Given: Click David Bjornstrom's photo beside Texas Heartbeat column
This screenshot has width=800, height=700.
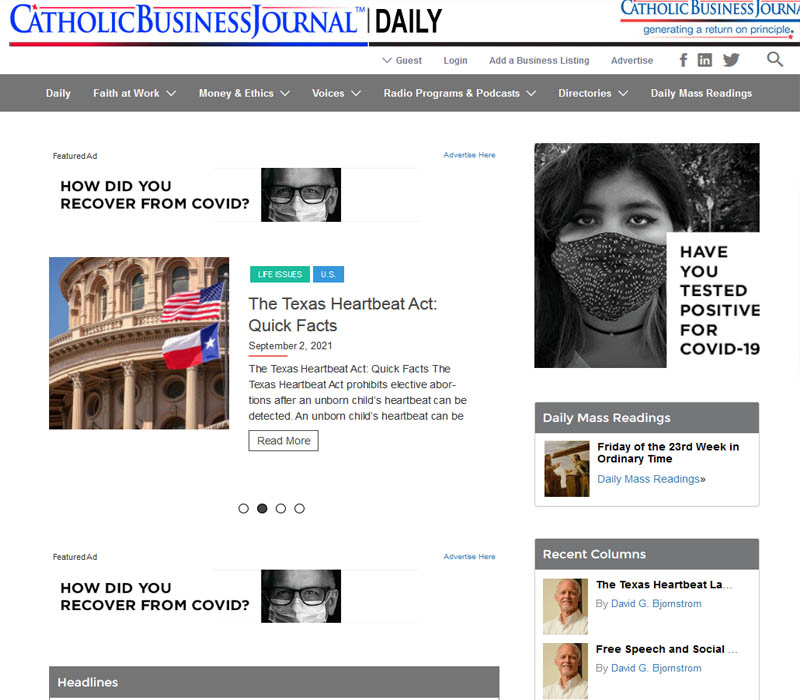Looking at the screenshot, I should coord(565,606).
